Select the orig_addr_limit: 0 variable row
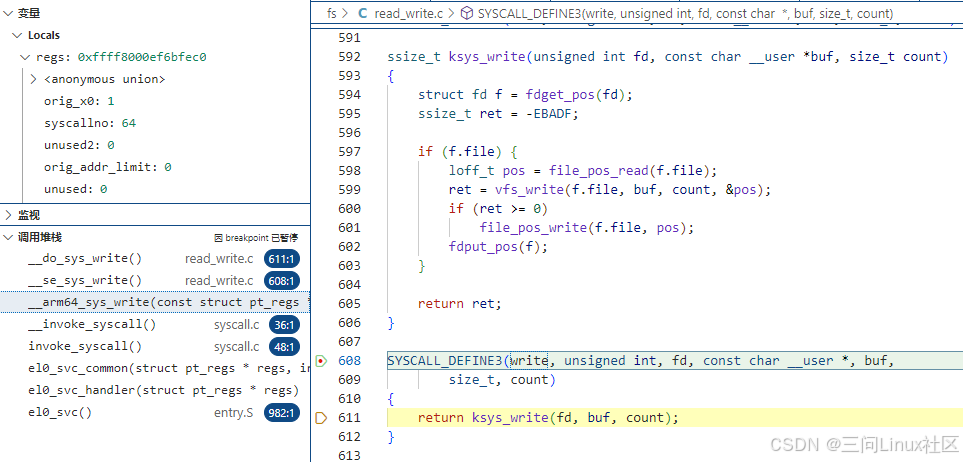This screenshot has width=963, height=462. click(155, 167)
